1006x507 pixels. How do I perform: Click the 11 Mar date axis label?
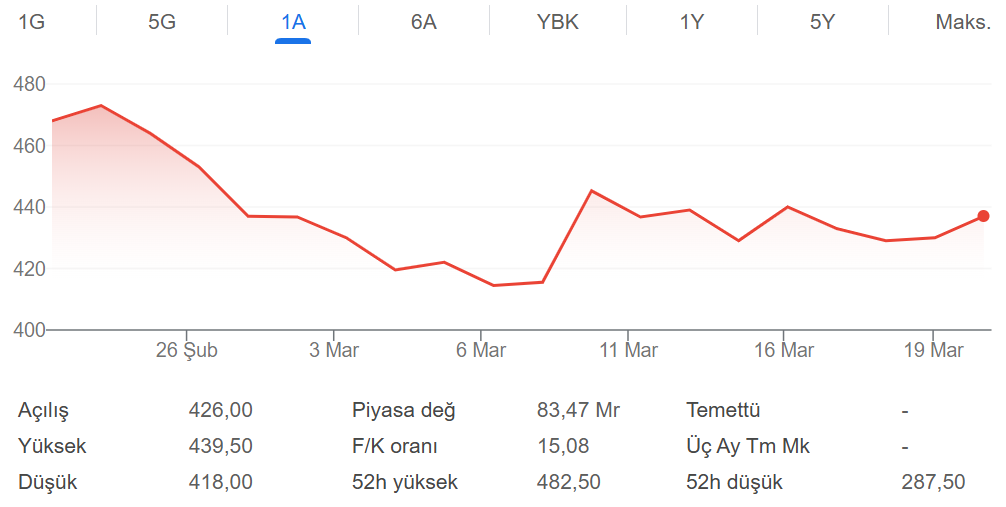click(628, 351)
